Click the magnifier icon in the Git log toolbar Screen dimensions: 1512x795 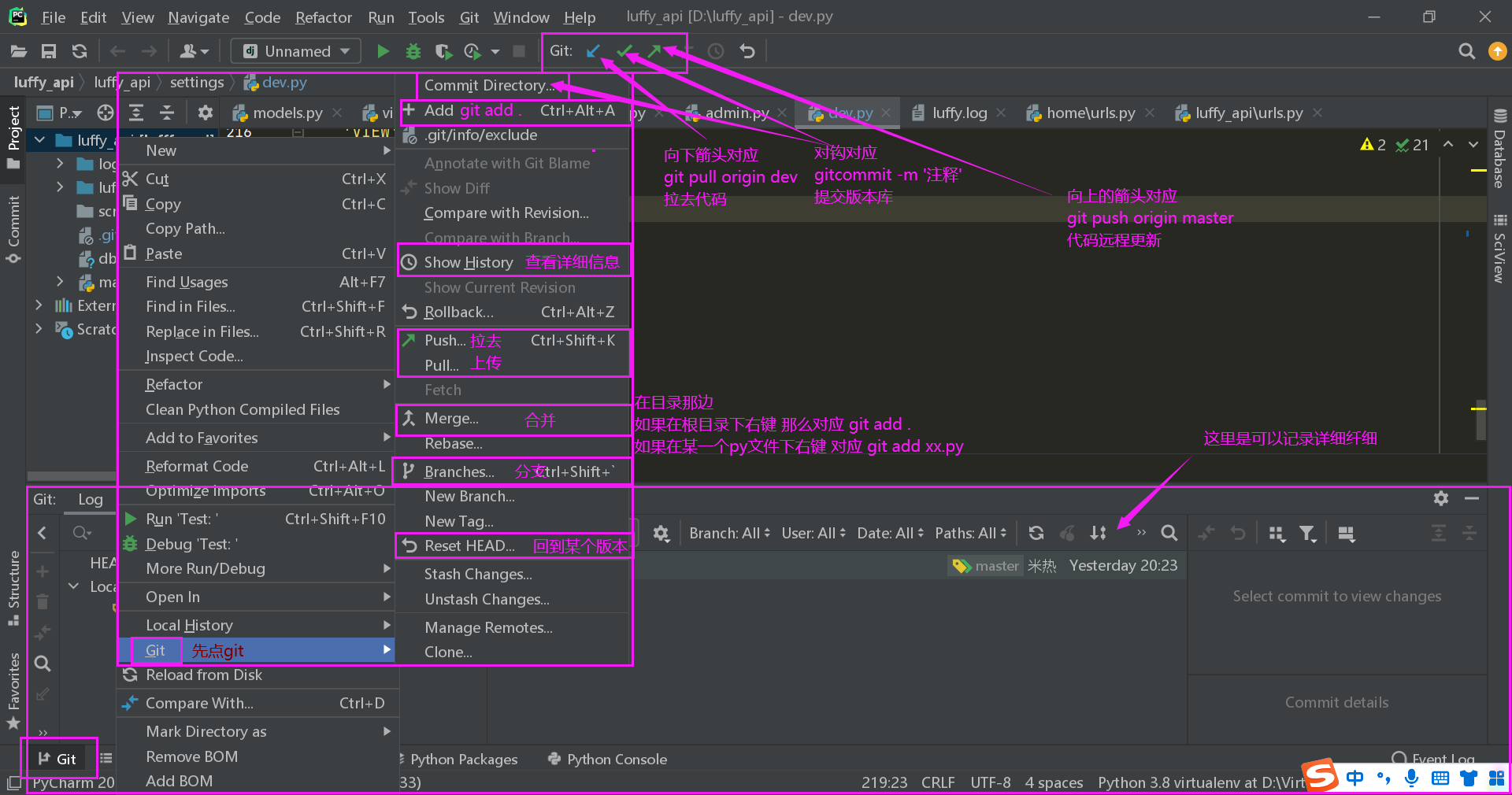point(1169,533)
